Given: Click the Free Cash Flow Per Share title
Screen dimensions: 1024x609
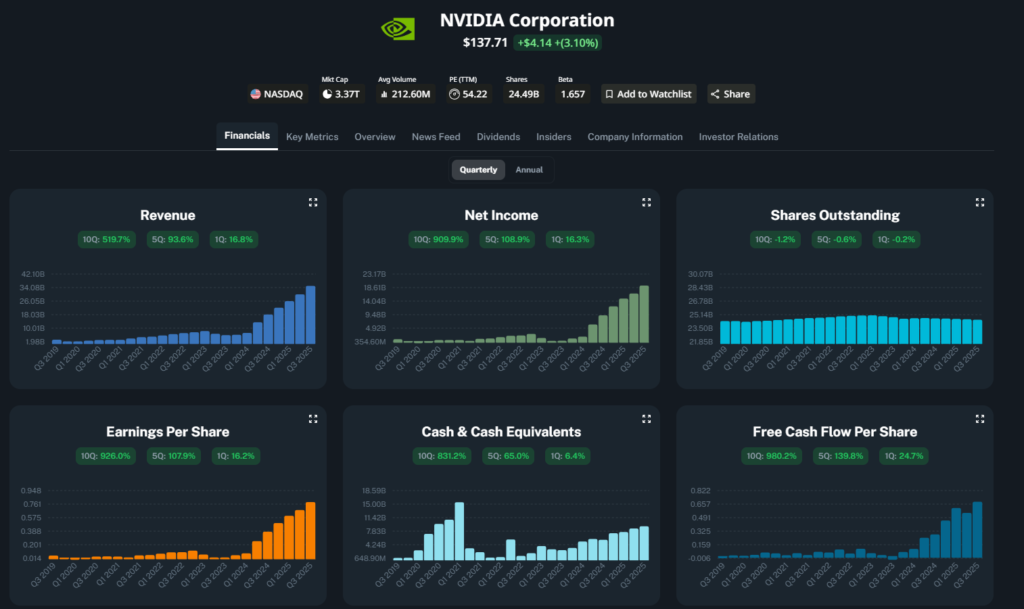Looking at the screenshot, I should coord(835,432).
